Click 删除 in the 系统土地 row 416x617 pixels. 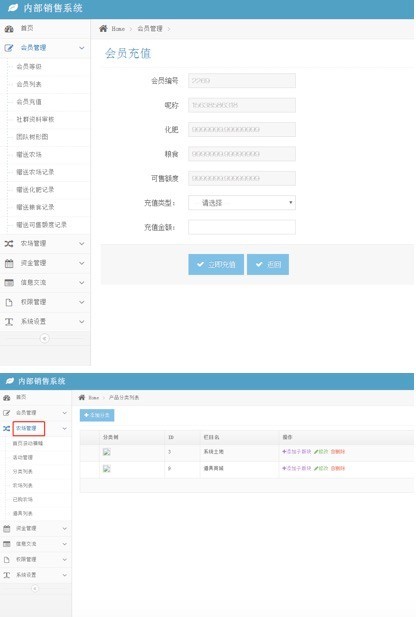tap(338, 452)
